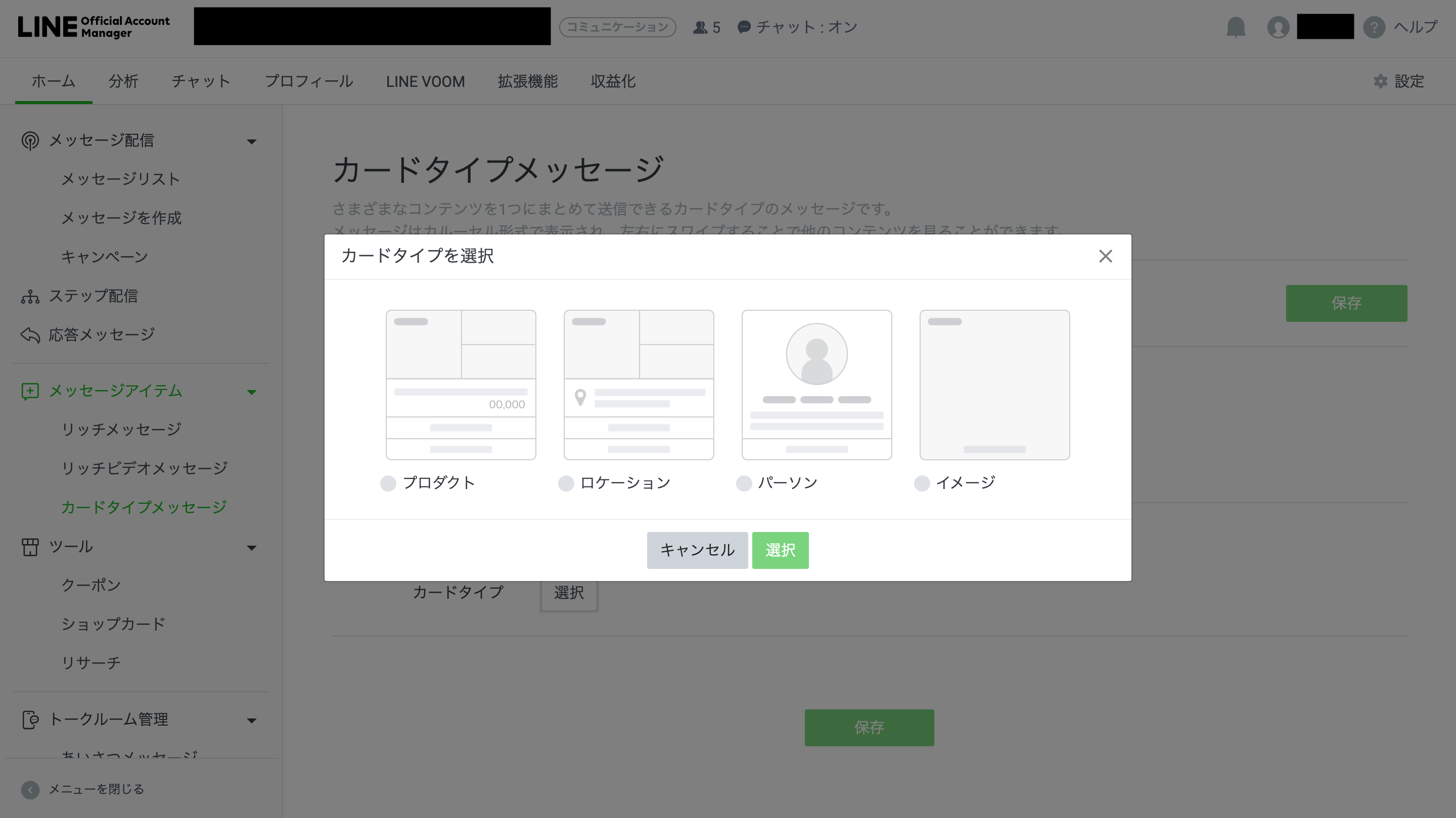Collapse the メッセージ配信 section arrow
The width and height of the screenshot is (1456, 818).
point(252,141)
